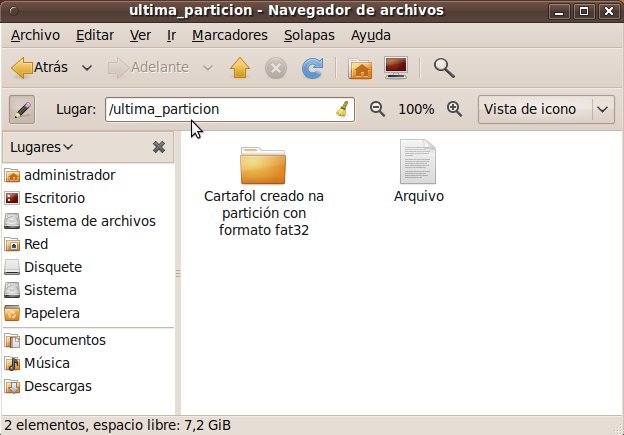624x435 pixels.
Task: Open the Ir menu
Action: tap(171, 35)
